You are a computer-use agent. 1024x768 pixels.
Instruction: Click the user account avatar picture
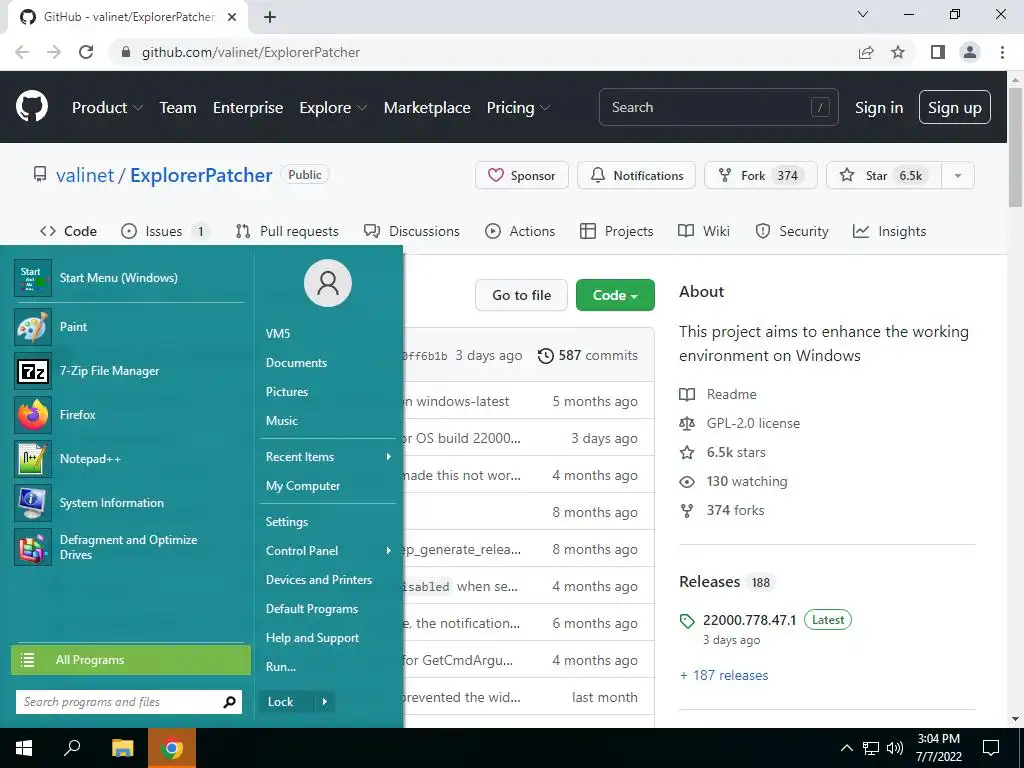click(x=328, y=283)
